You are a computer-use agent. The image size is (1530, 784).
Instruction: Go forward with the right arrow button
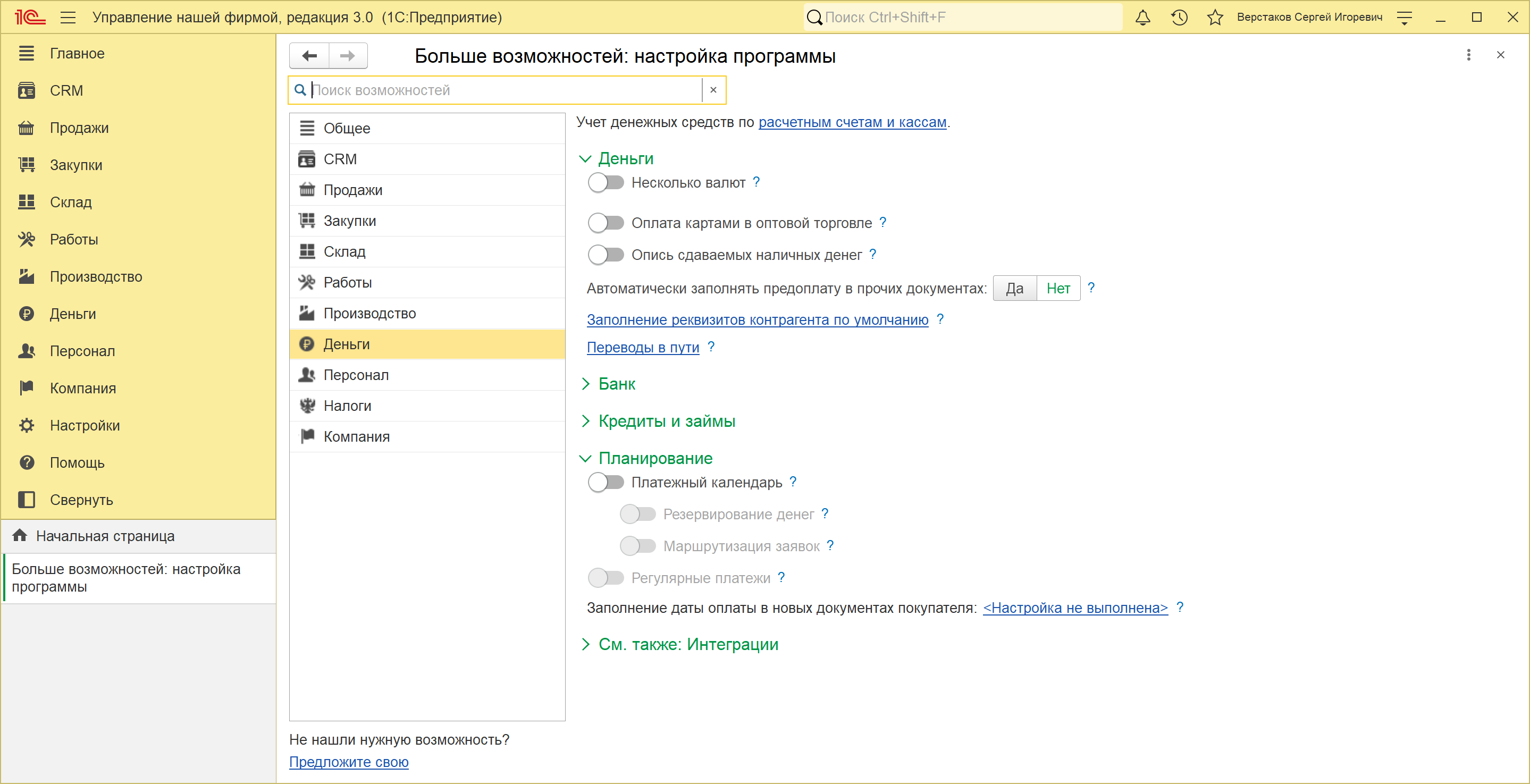click(348, 56)
